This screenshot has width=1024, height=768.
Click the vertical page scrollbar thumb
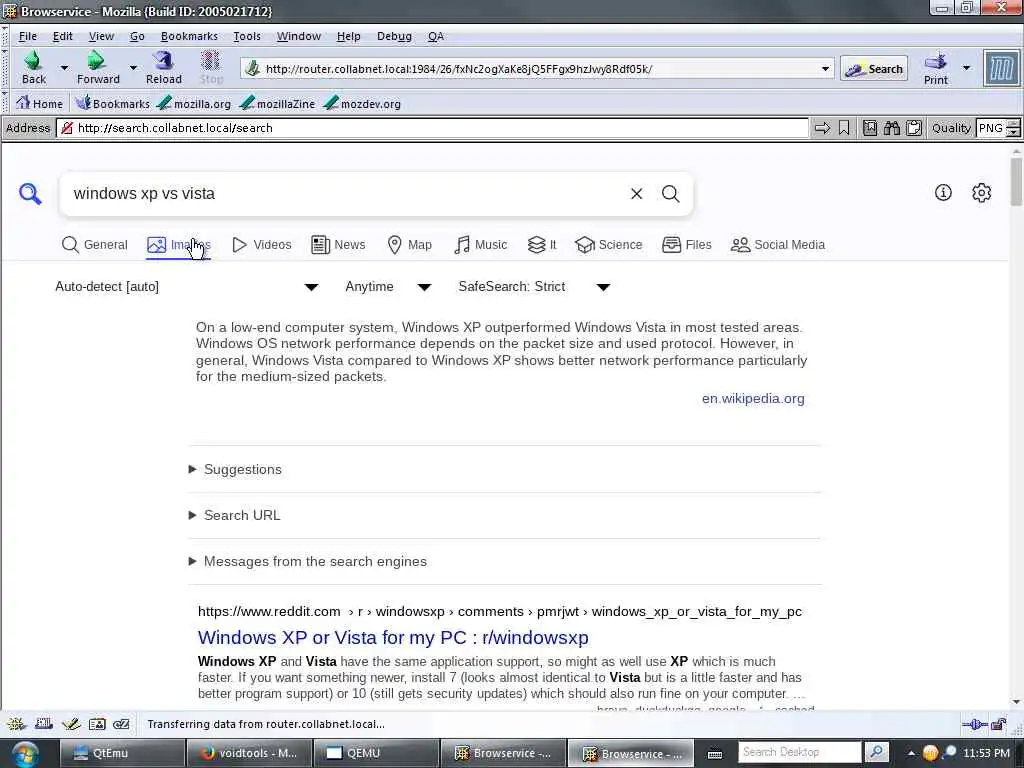point(1016,181)
